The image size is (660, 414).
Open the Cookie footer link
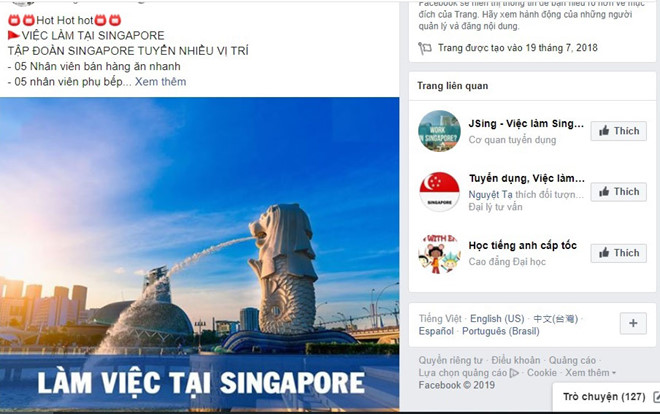542,373
